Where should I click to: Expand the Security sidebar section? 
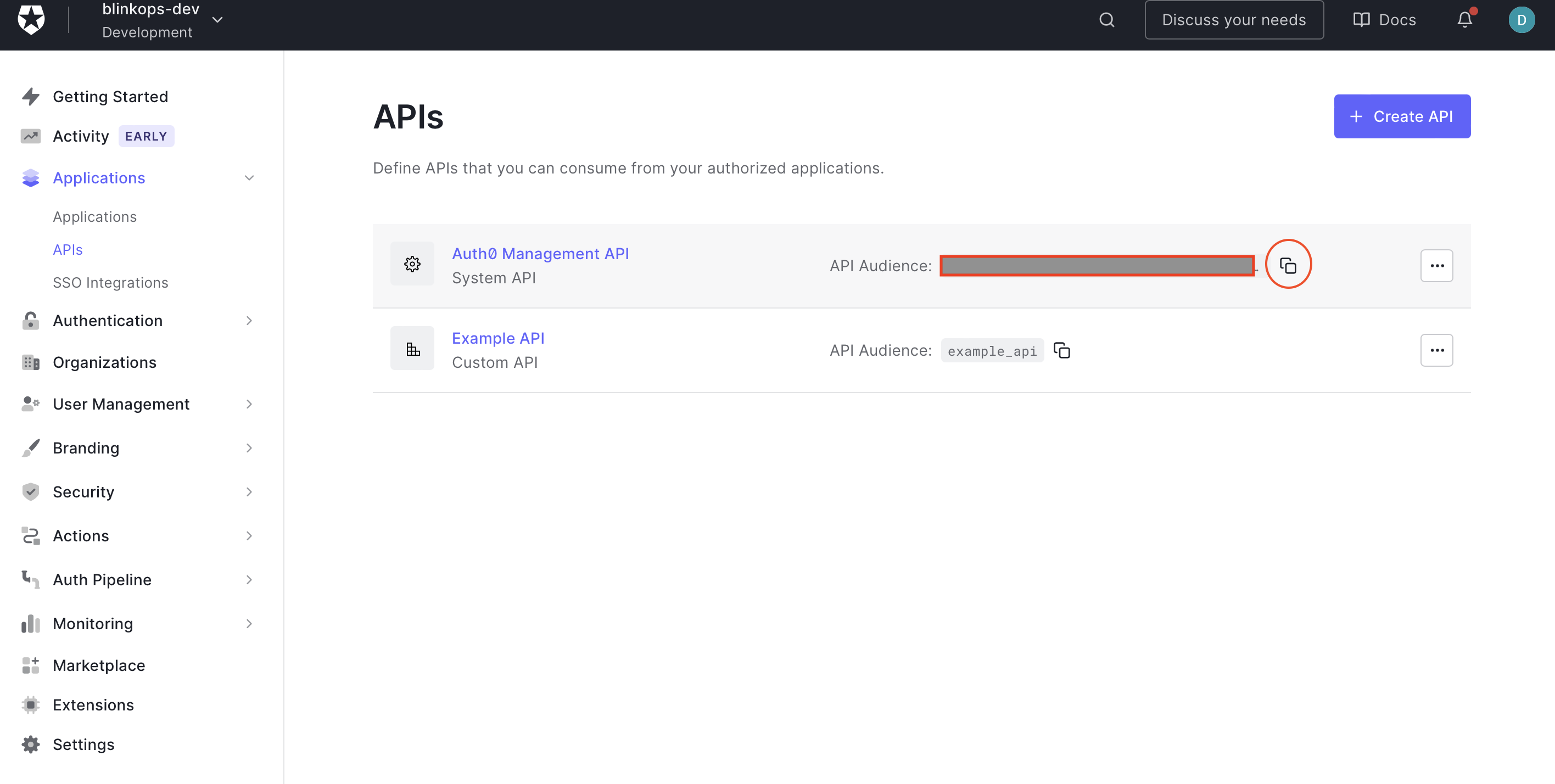(x=249, y=492)
